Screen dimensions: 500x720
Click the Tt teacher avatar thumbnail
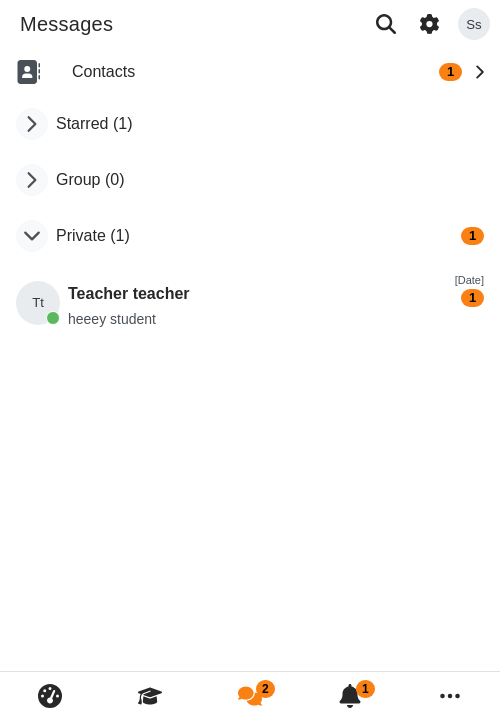[38, 303]
